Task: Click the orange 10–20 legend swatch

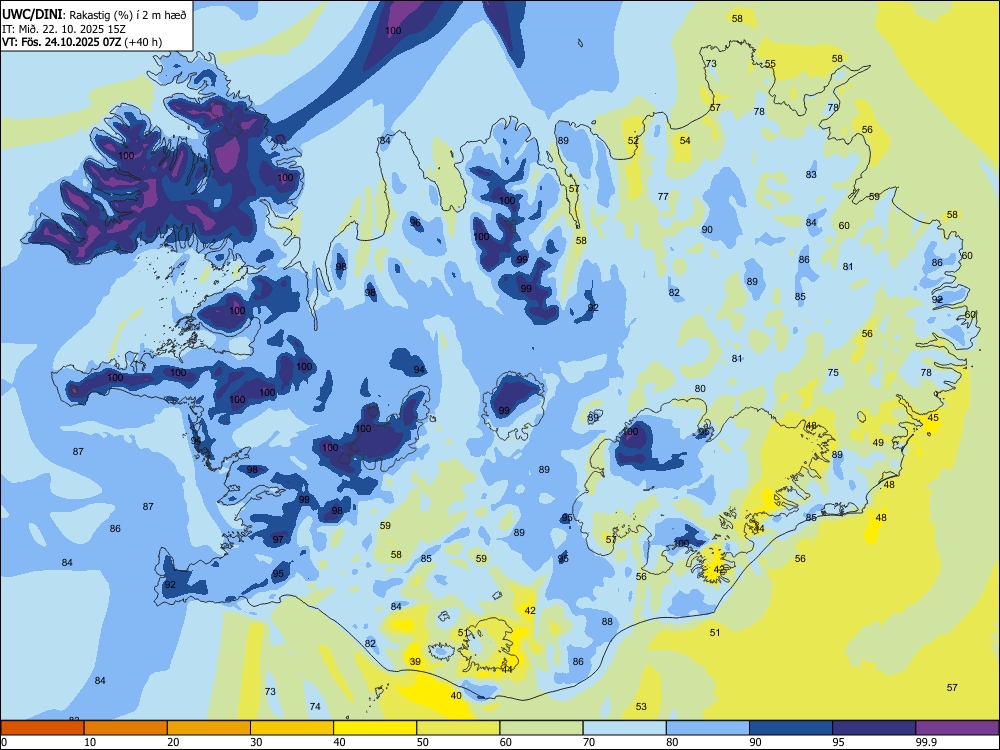Action: tap(126, 728)
